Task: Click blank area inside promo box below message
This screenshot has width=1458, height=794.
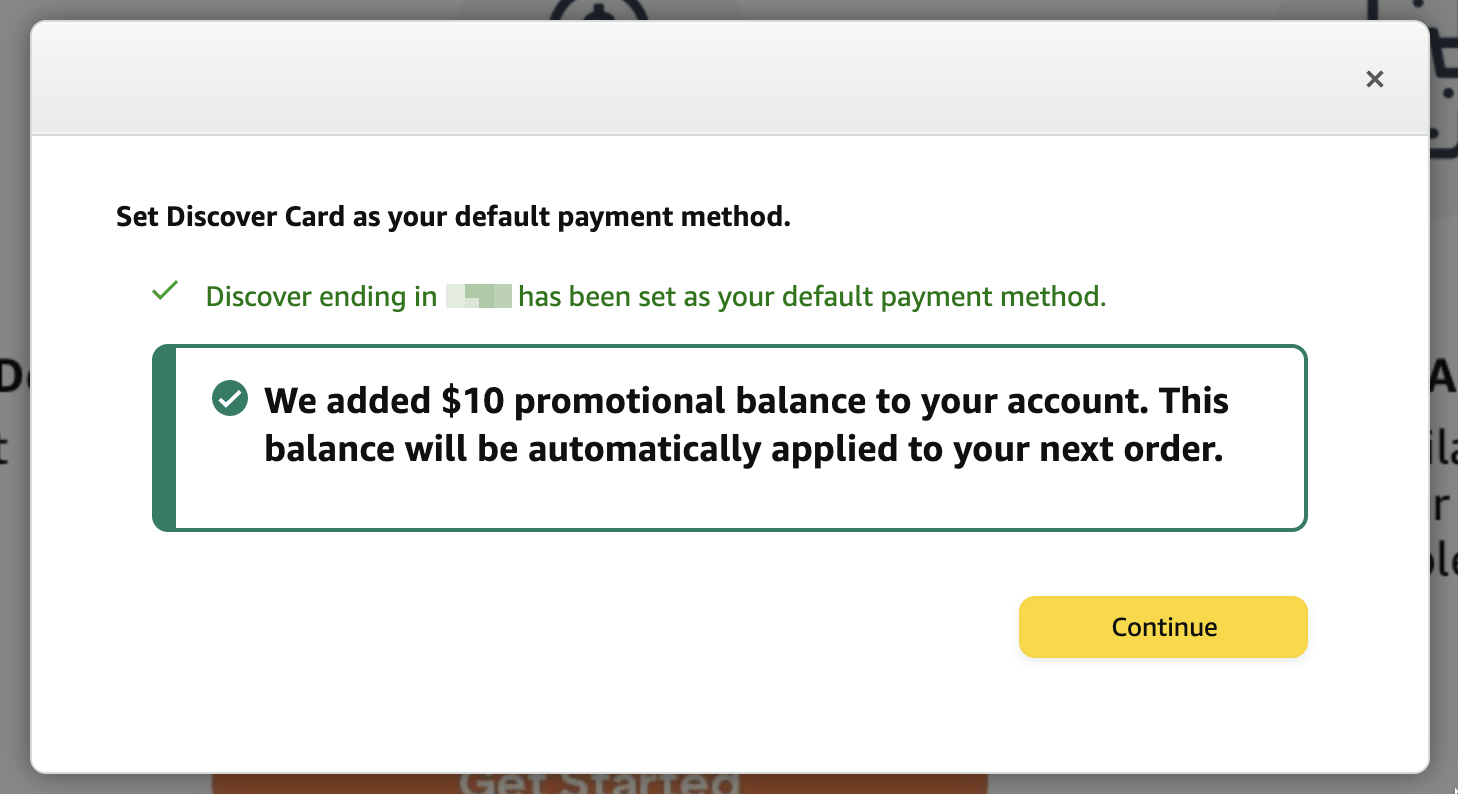Action: click(x=740, y=499)
